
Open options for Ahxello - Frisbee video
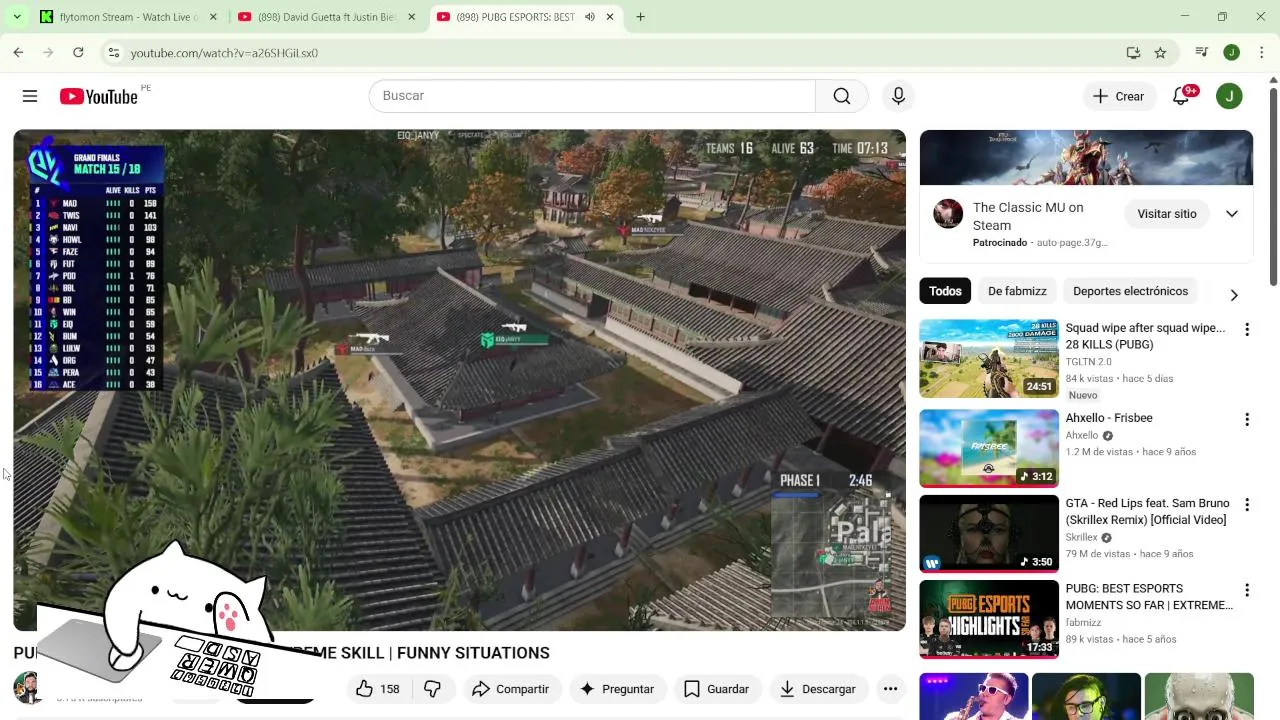point(1247,419)
